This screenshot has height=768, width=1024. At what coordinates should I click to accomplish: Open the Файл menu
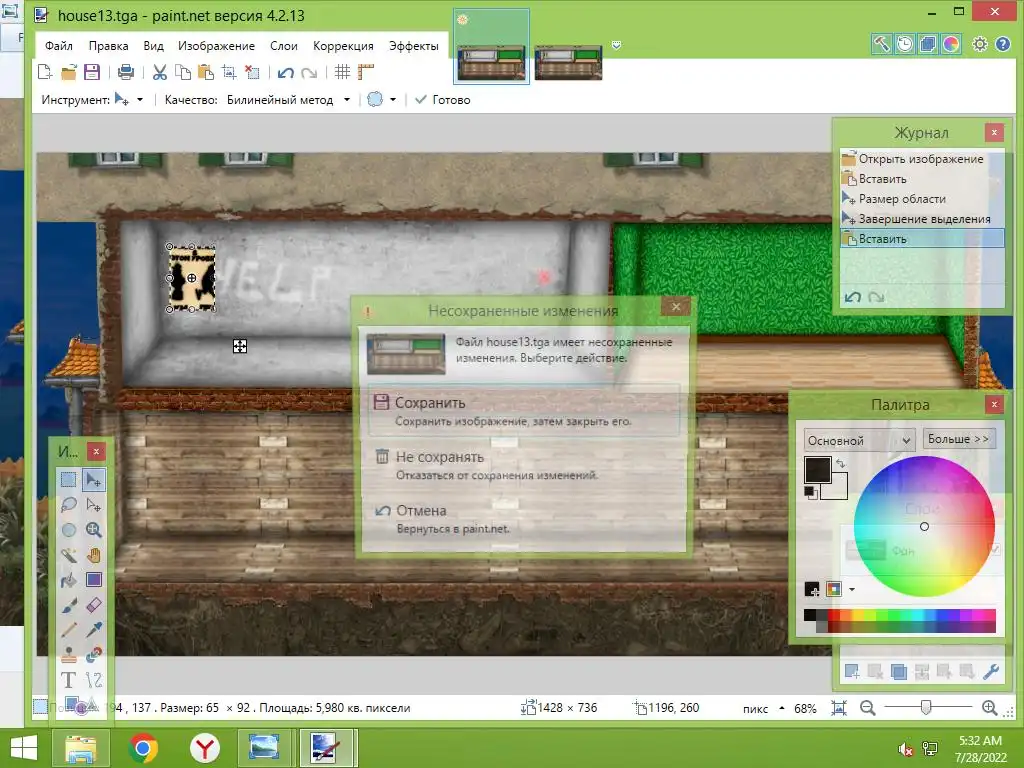click(59, 46)
